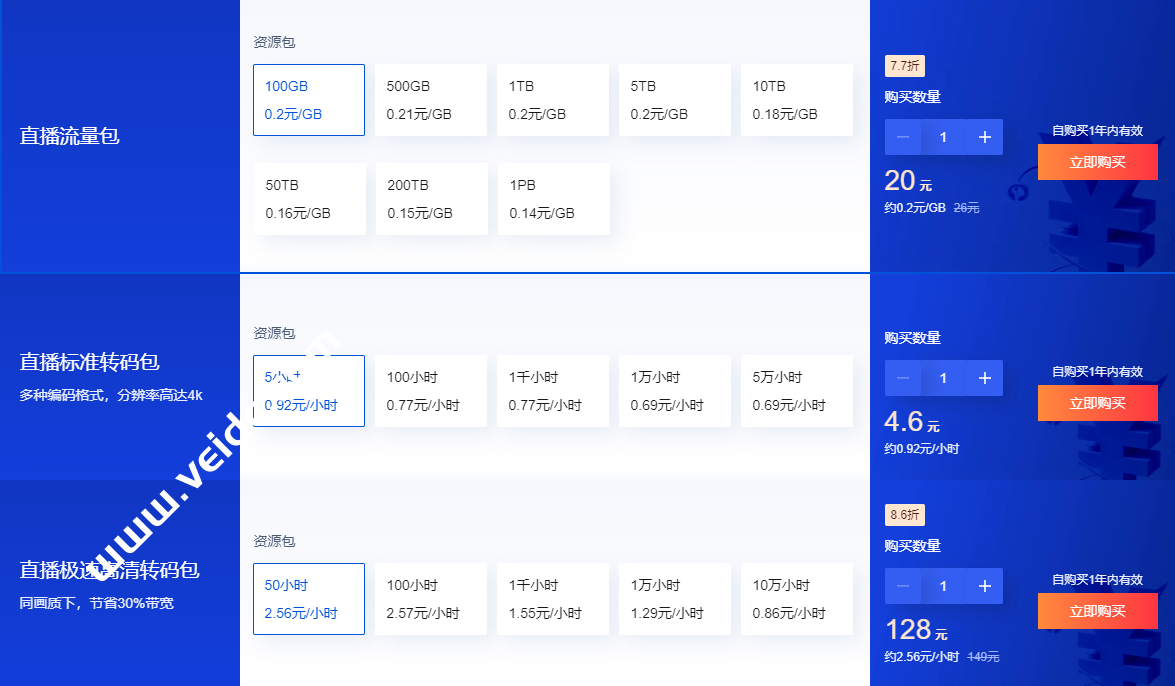Image resolution: width=1175 pixels, height=686 pixels.
Task: Click the 直播流量包 title
Action: click(x=70, y=136)
